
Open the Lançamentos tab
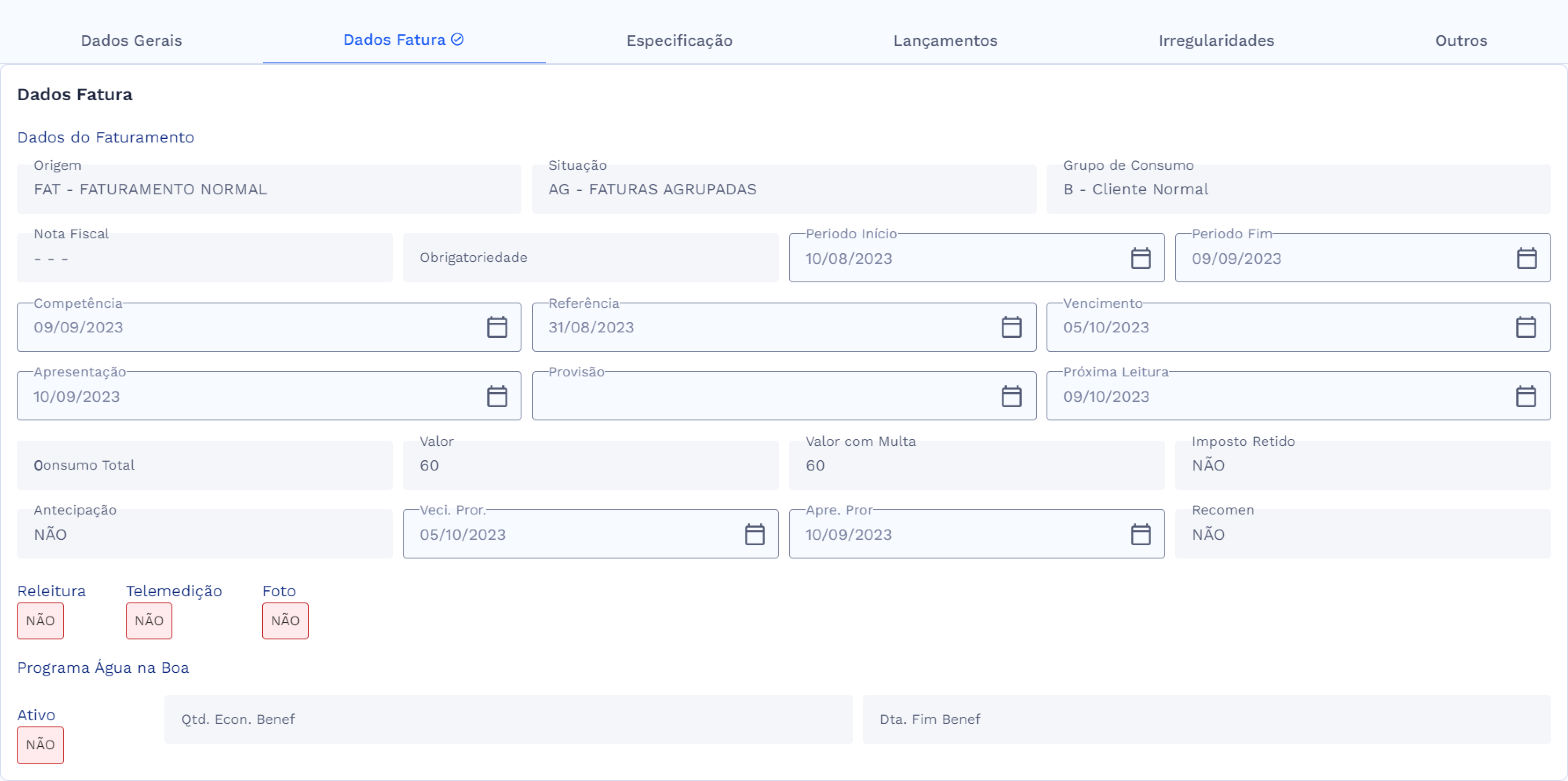click(x=944, y=40)
